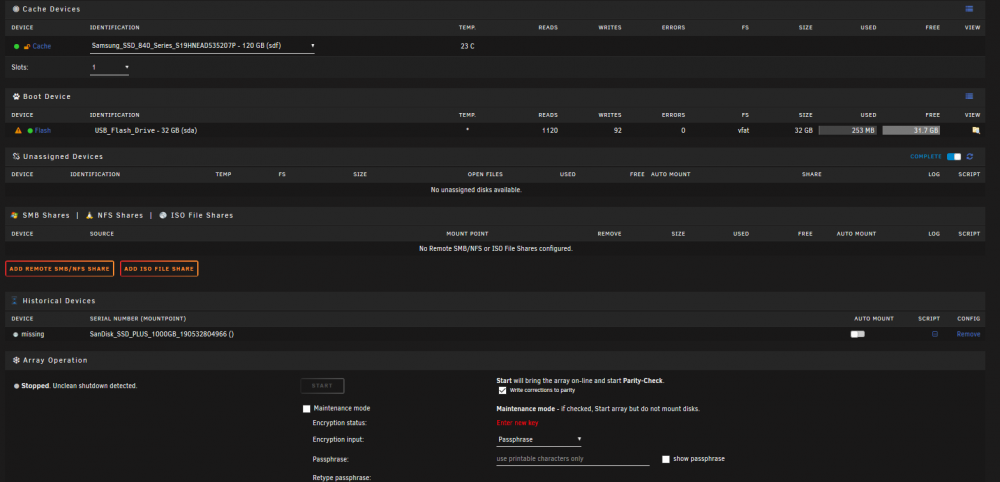
Task: Toggle the COMPLETE switch in Unassigned Devices
Action: click(x=954, y=156)
